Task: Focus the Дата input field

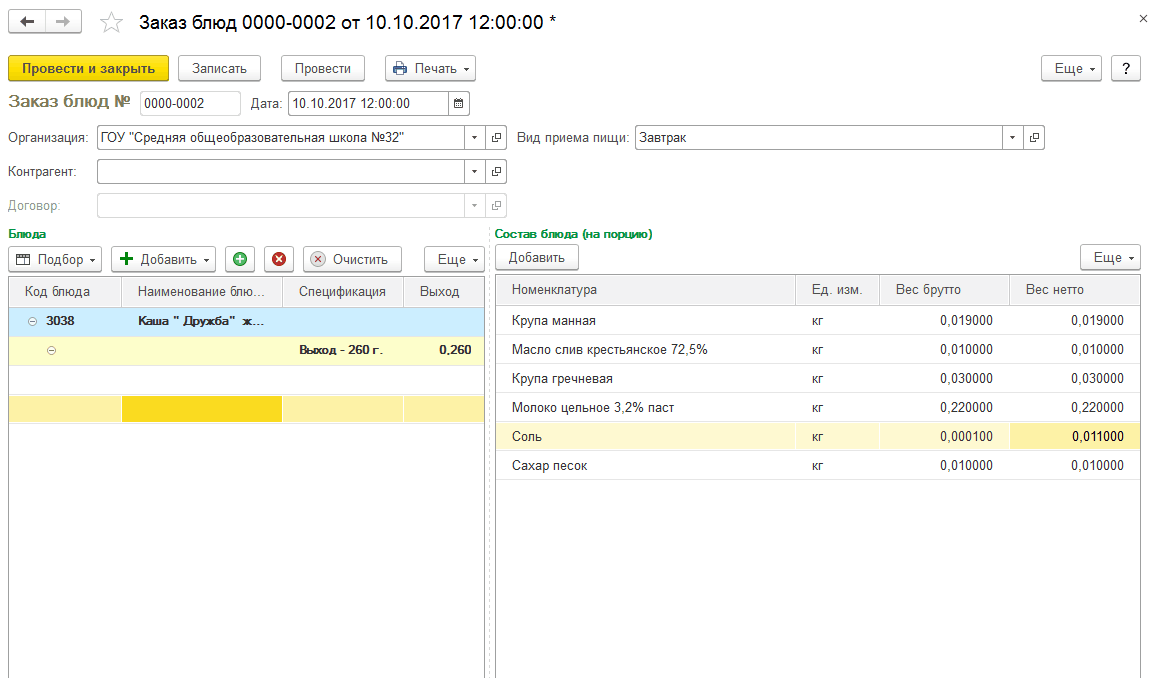Action: (x=368, y=103)
